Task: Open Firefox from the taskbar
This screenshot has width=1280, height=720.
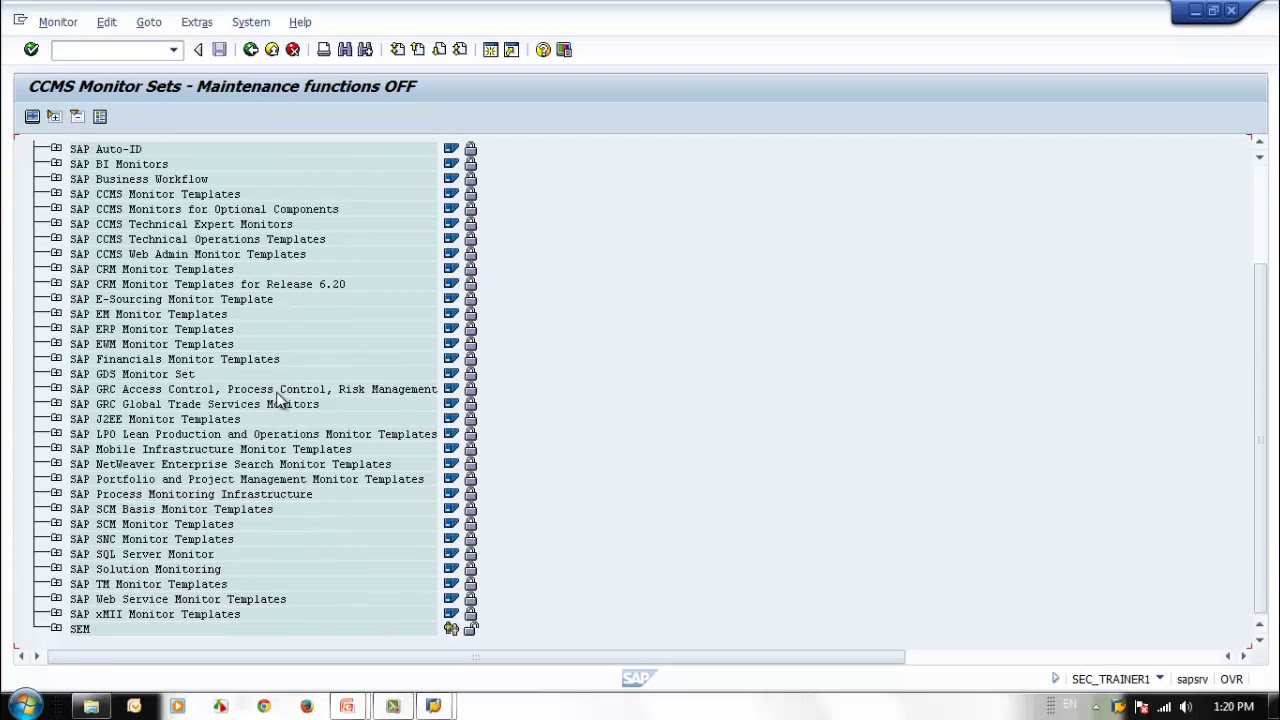Action: click(x=306, y=707)
